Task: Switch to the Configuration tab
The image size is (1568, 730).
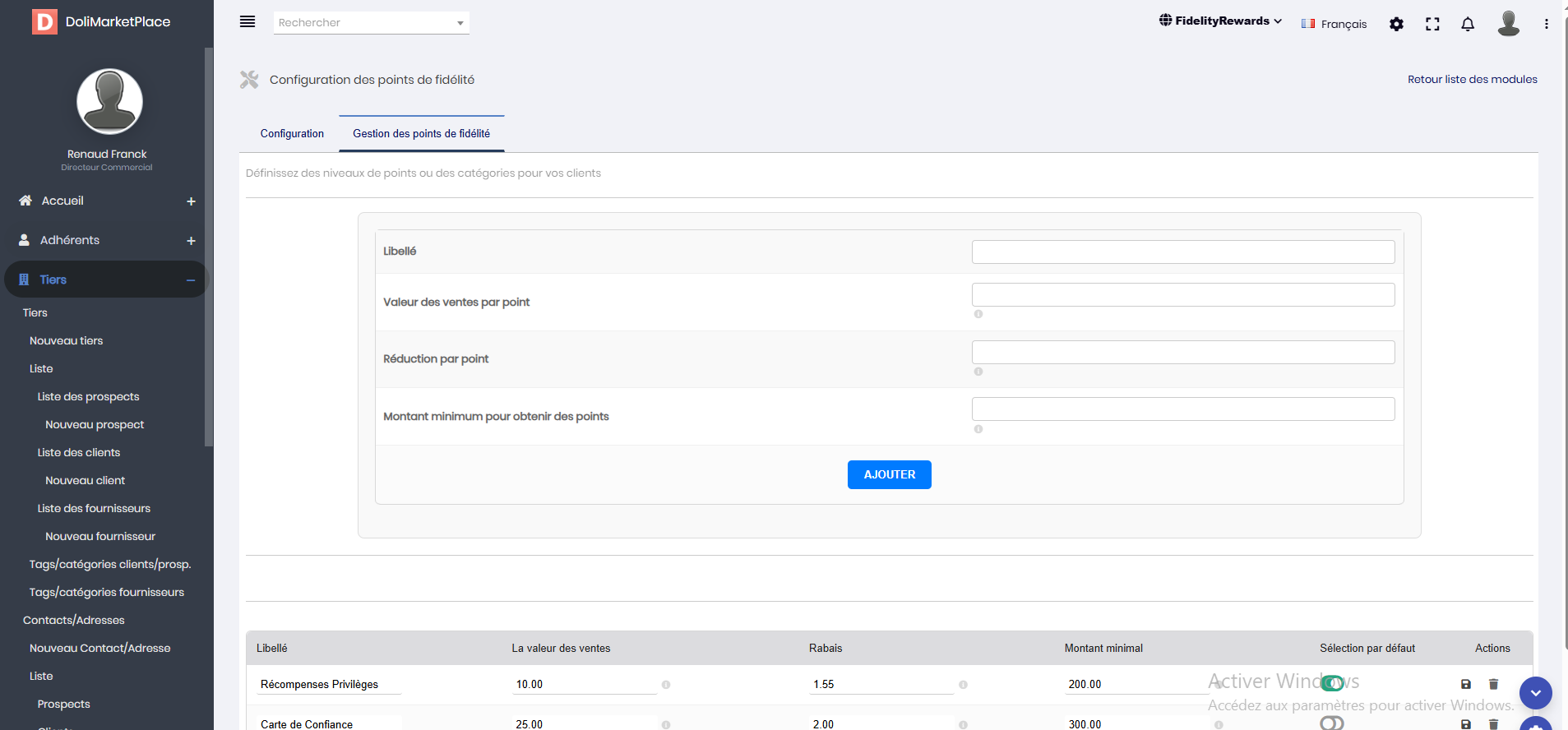Action: (x=292, y=134)
